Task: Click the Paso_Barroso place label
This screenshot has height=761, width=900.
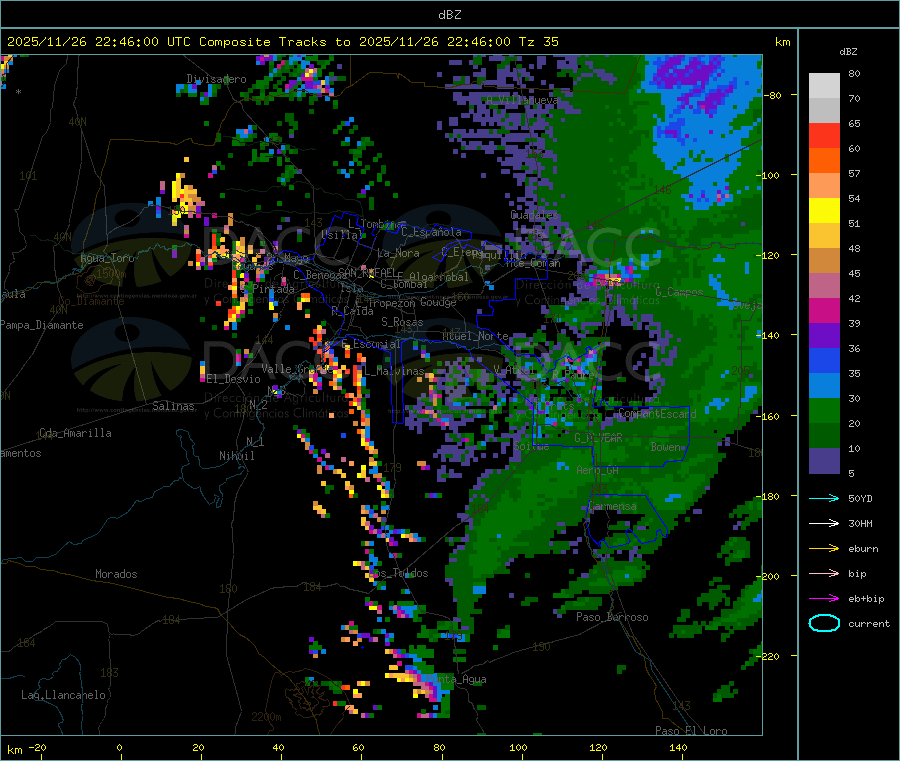Action: [x=612, y=617]
